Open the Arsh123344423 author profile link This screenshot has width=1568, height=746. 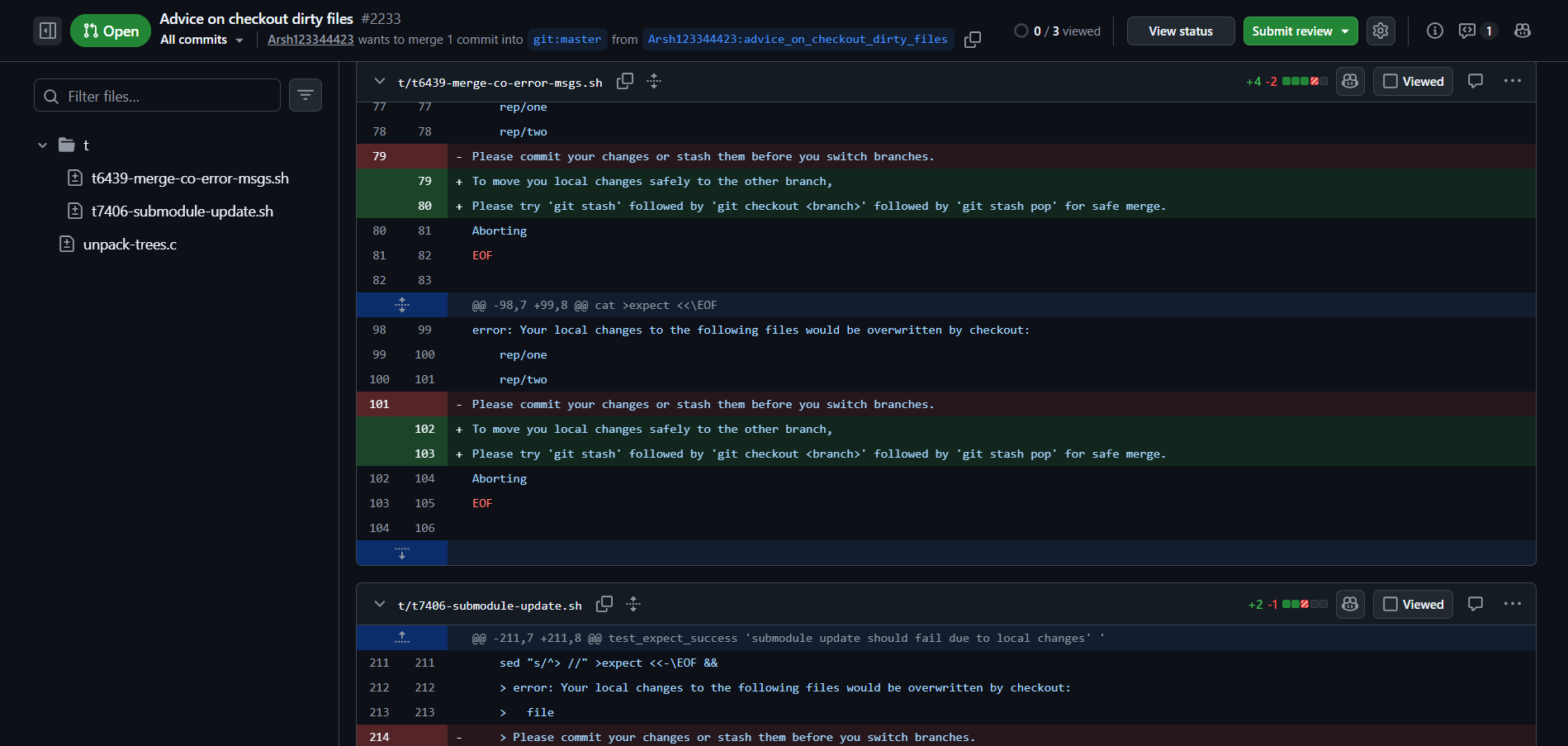point(310,40)
